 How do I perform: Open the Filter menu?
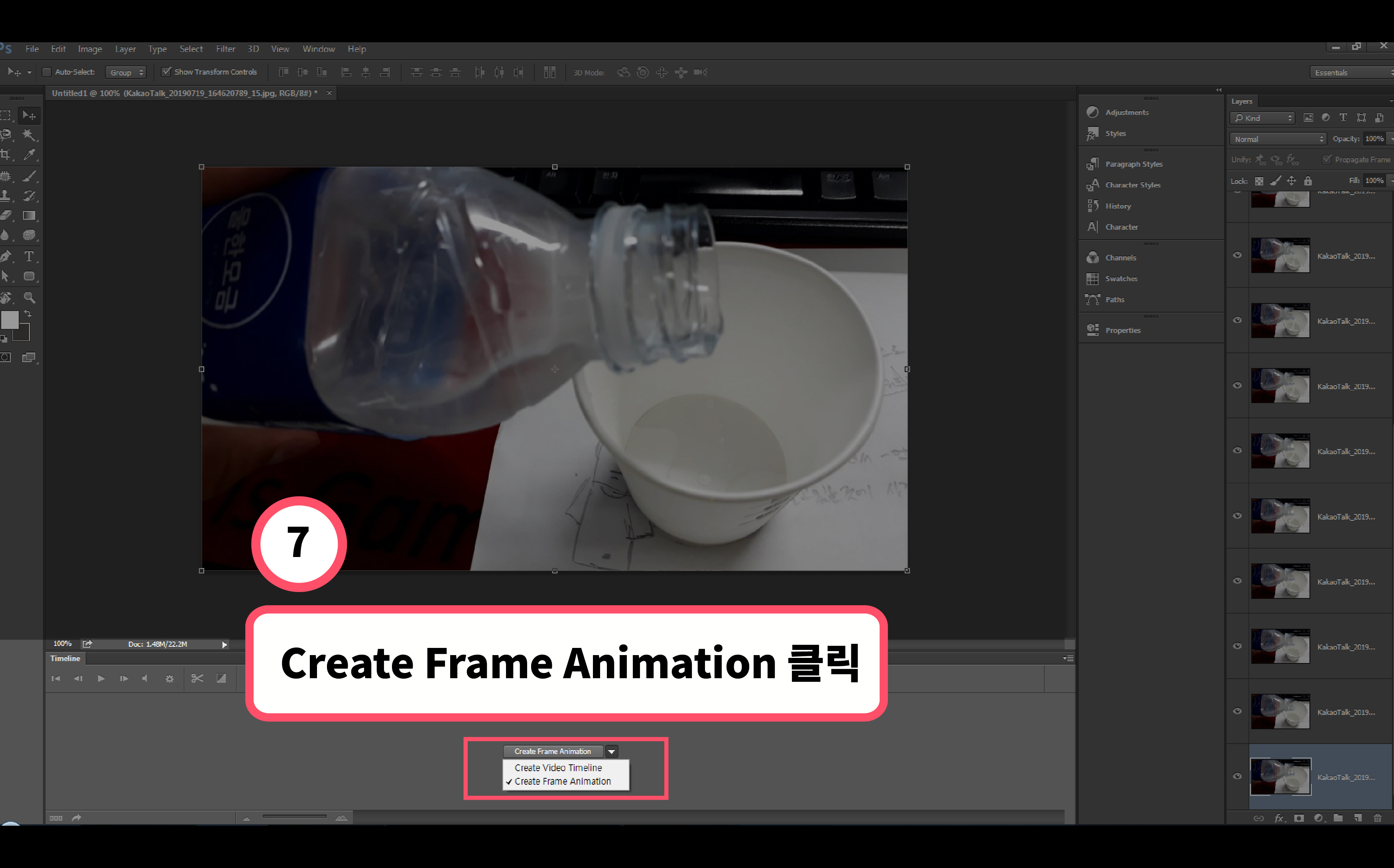click(225, 49)
